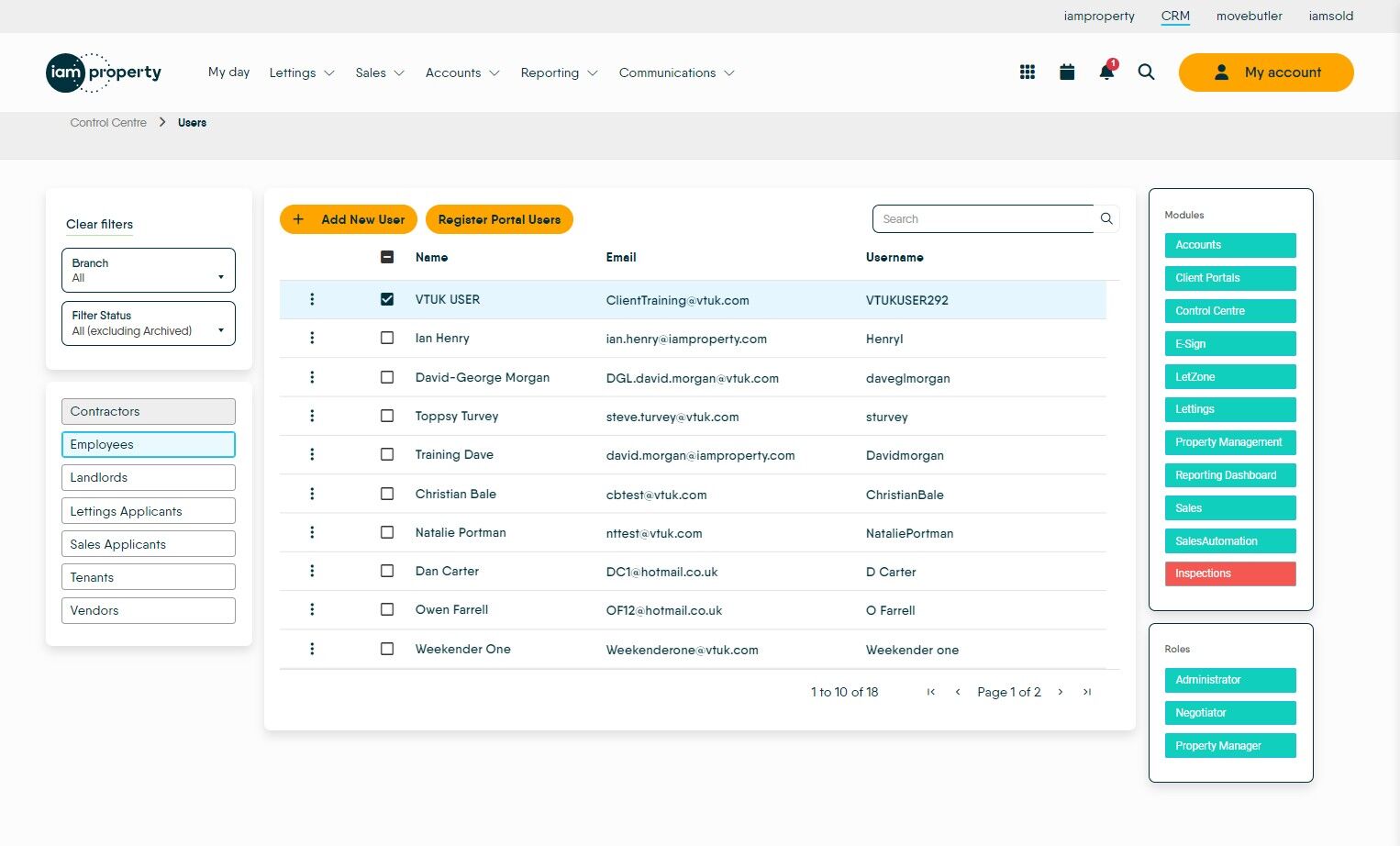This screenshot has width=1400, height=846.
Task: Select the Owen Farrell checkbox
Action: 387,609
